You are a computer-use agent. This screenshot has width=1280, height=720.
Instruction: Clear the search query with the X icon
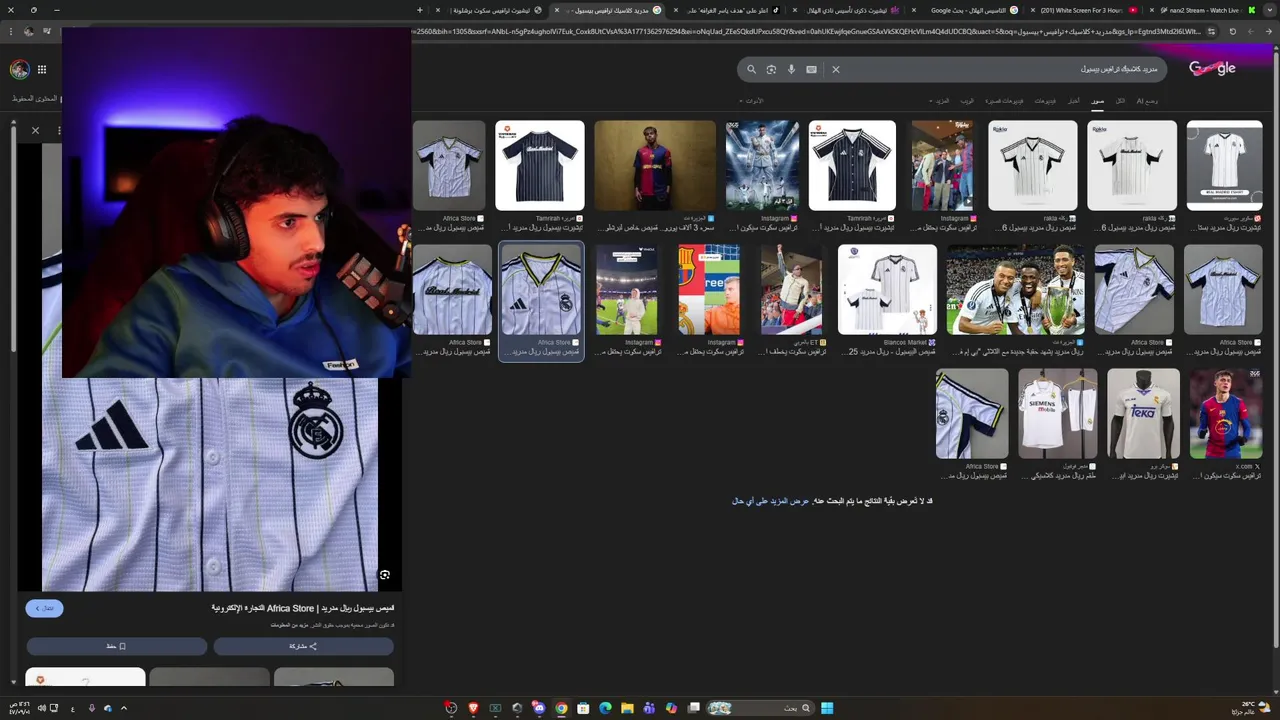tap(836, 69)
